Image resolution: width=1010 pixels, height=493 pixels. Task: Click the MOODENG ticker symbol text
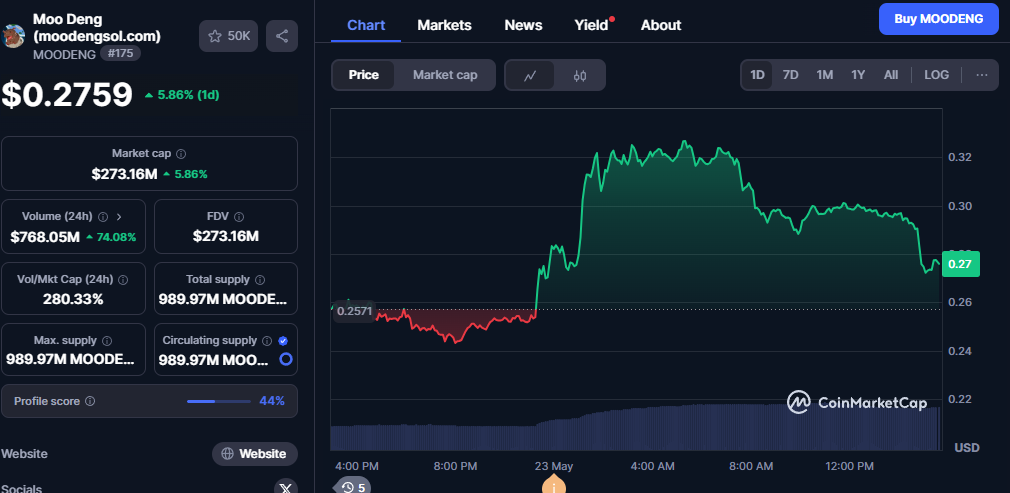(64, 53)
